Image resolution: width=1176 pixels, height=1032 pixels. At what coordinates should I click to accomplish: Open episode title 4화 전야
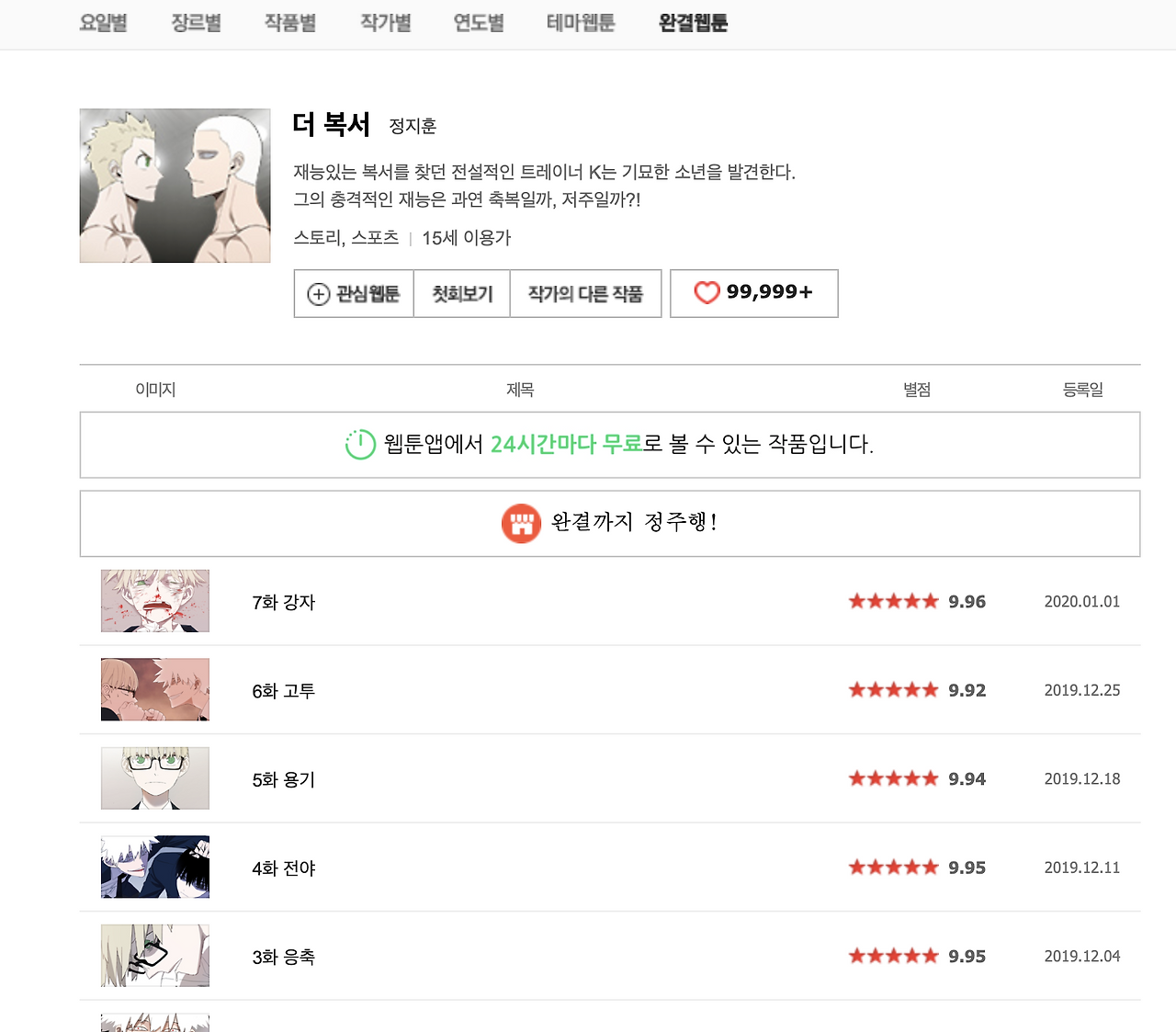[x=284, y=868]
